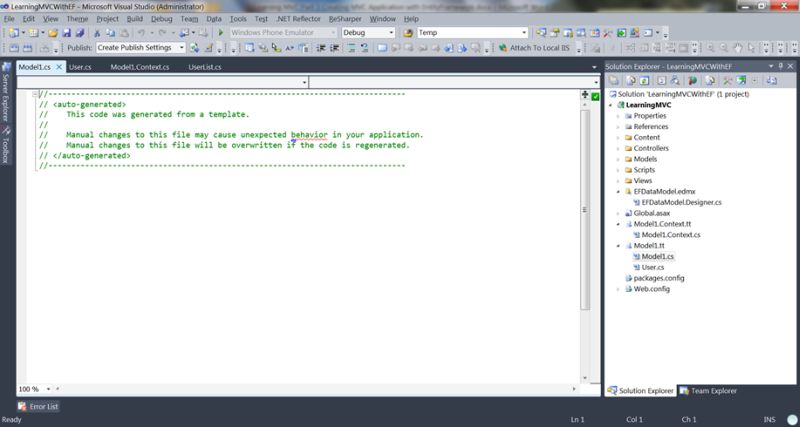Screen dimensions: 800x427
Task: Collapse the Model1.tt node
Action: pyautogui.click(x=618, y=246)
